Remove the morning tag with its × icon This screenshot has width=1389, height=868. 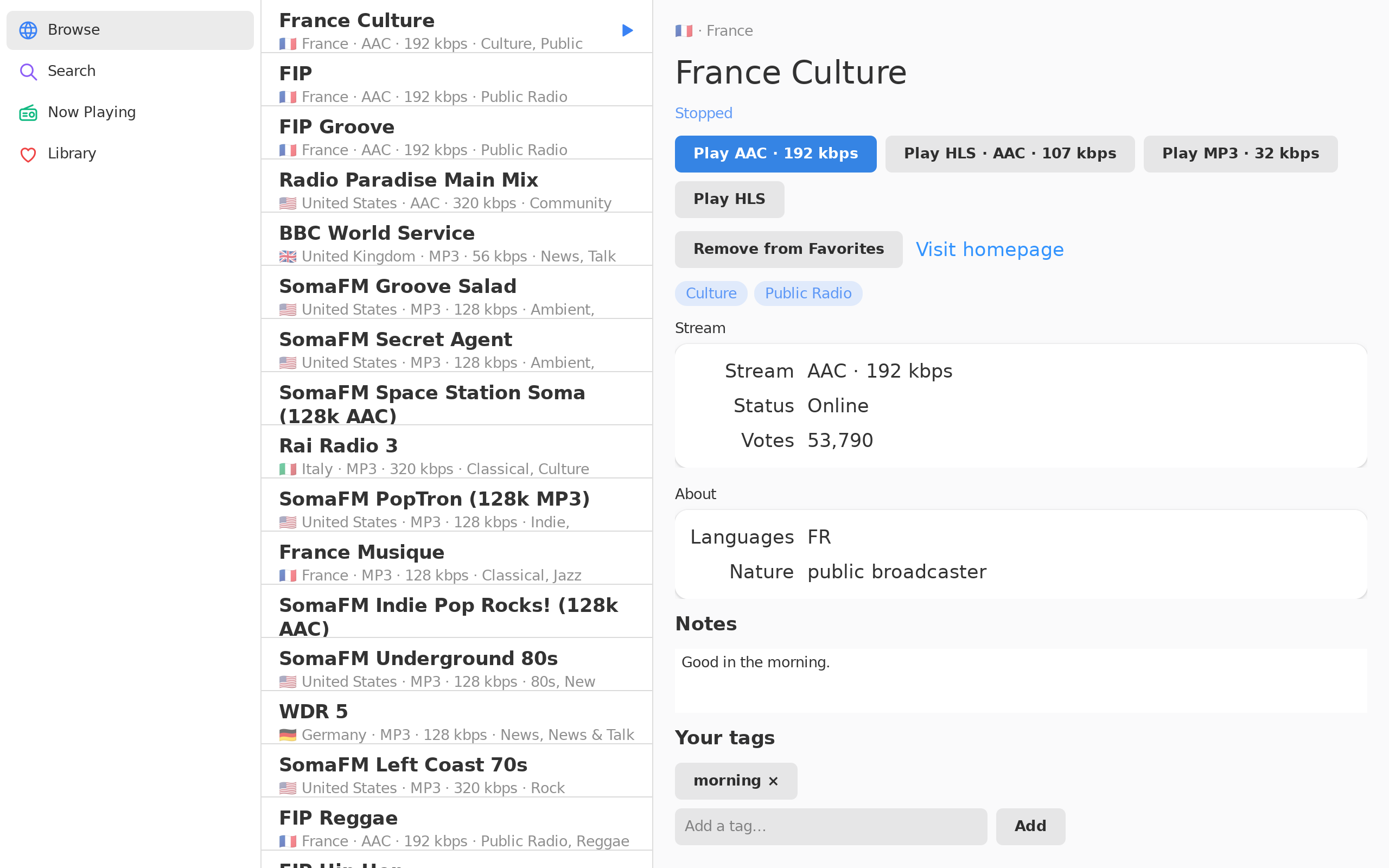click(773, 781)
